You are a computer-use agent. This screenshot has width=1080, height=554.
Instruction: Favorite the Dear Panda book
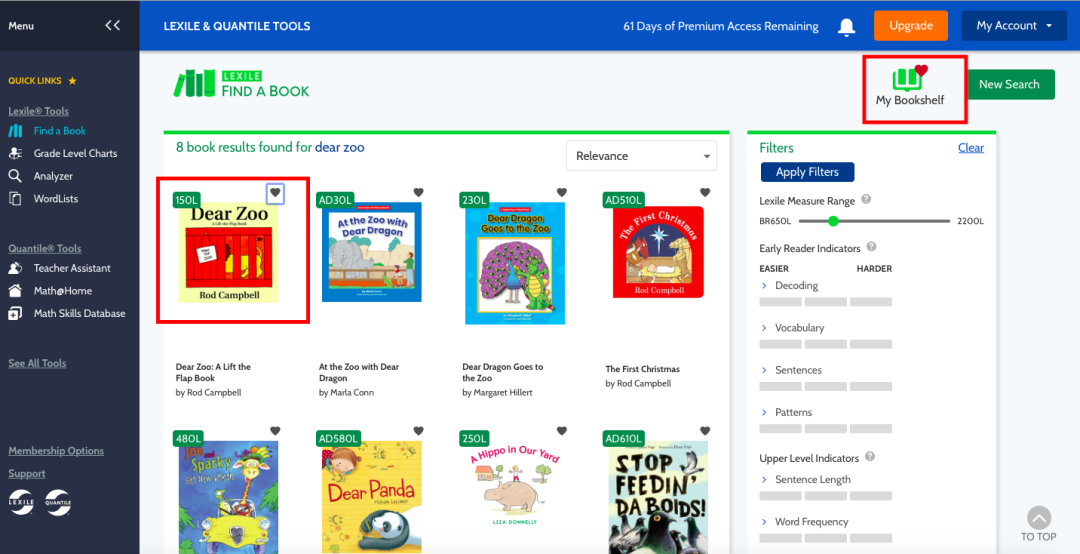(418, 431)
